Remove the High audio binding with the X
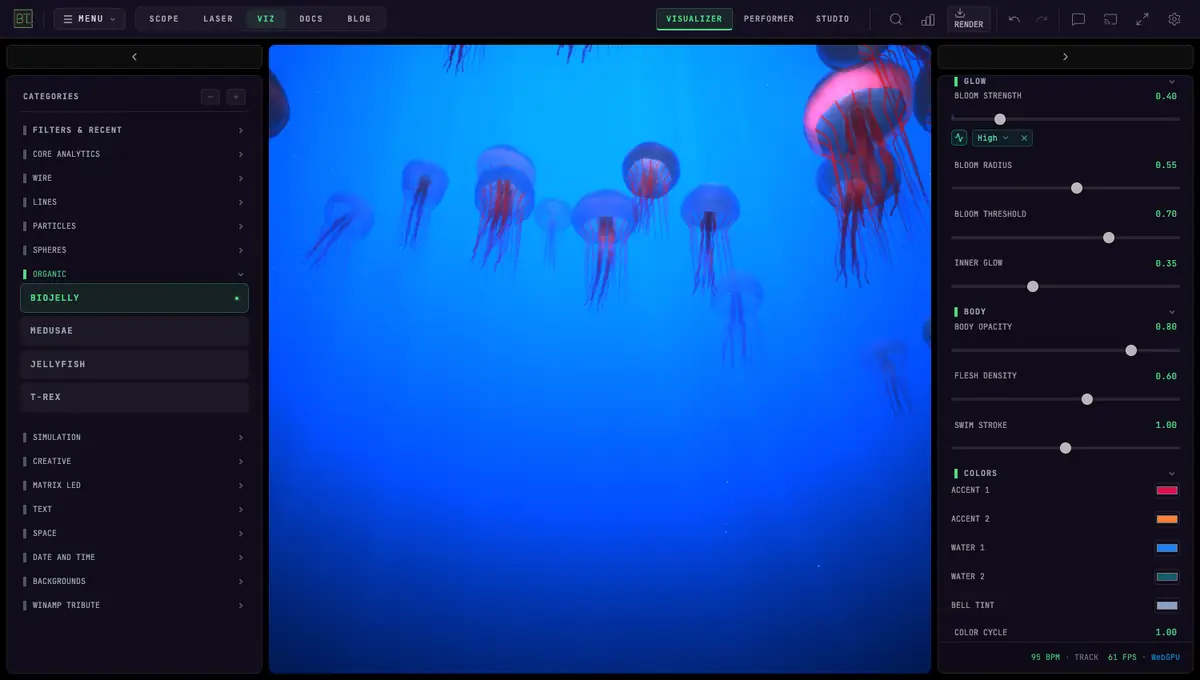 point(1024,138)
